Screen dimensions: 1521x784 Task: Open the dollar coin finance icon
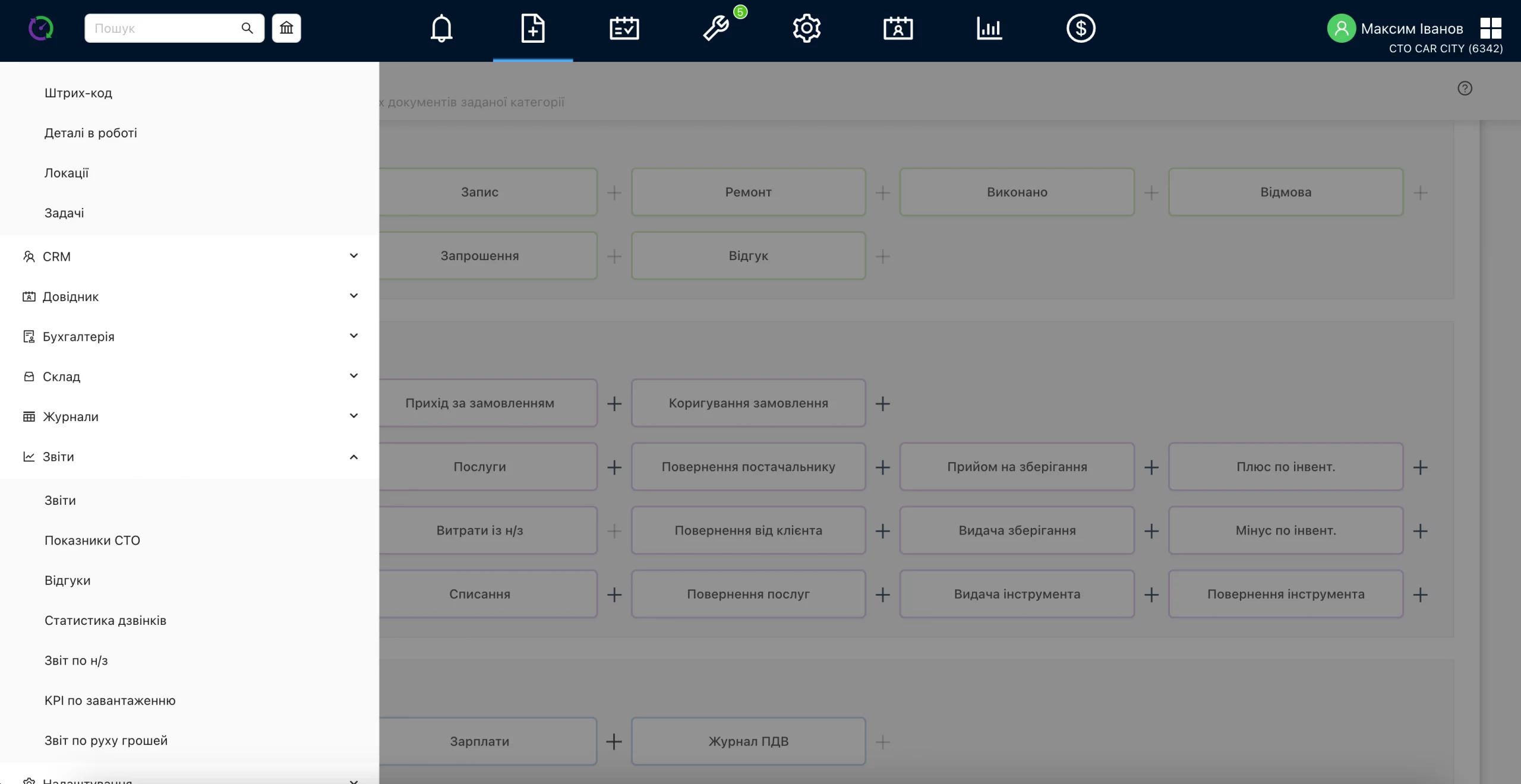click(x=1081, y=29)
